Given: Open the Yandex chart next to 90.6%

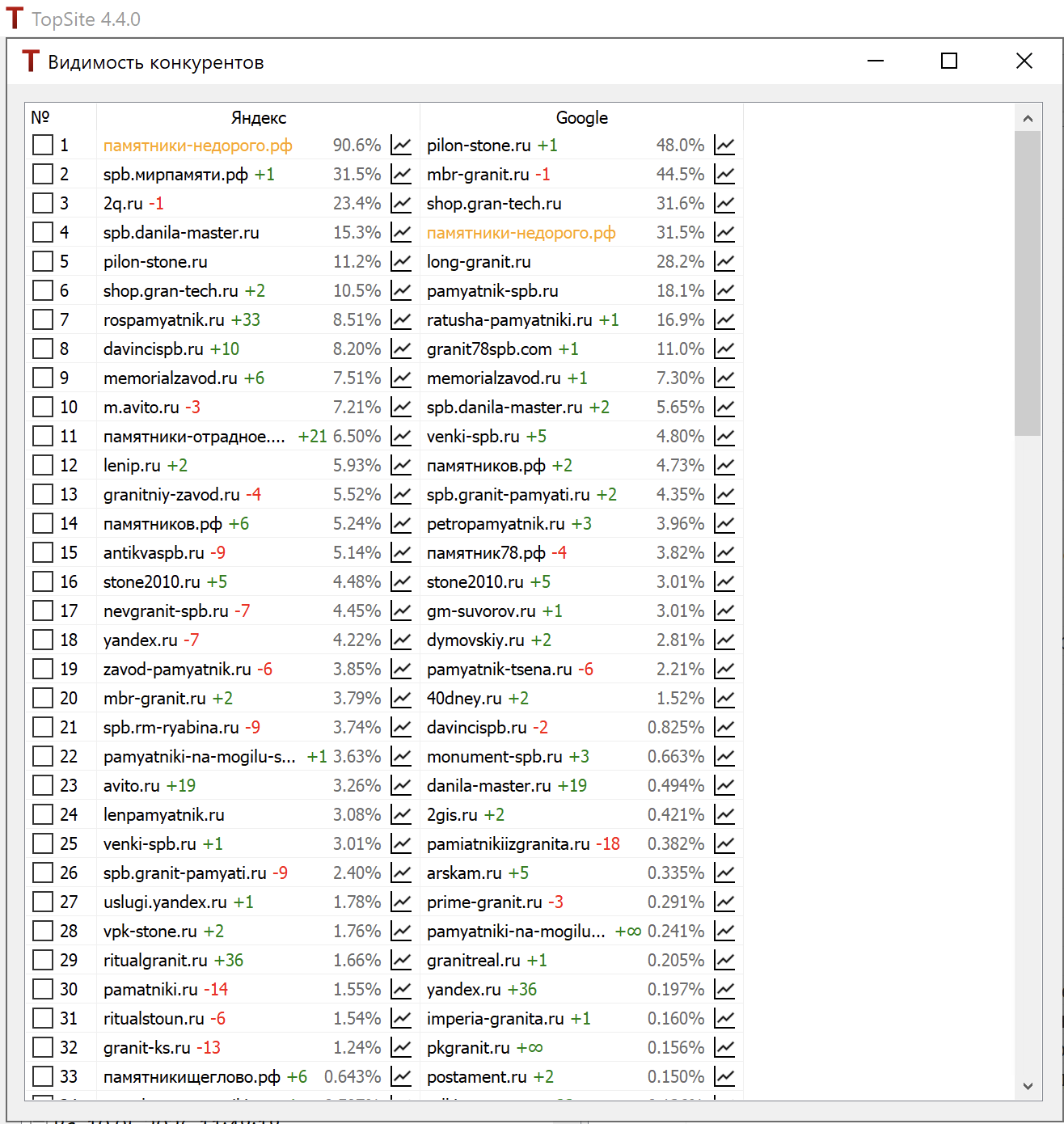Looking at the screenshot, I should pos(401,146).
